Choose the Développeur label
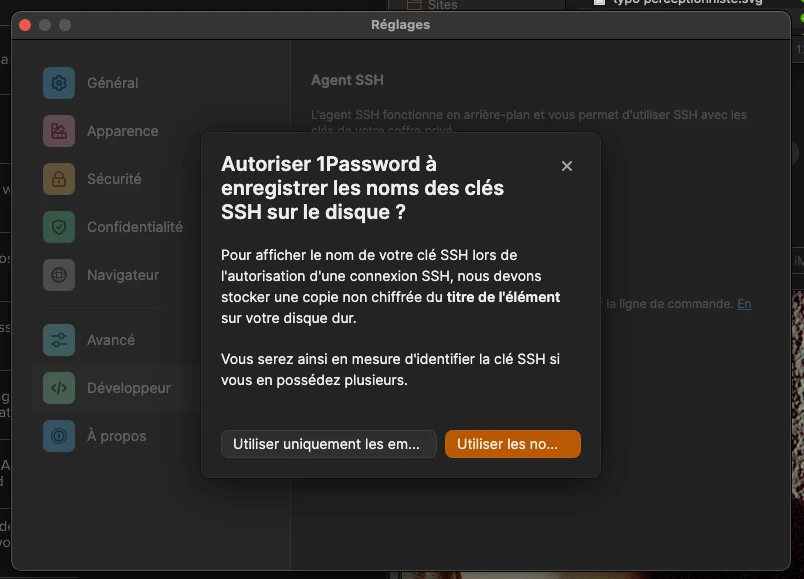 click(129, 388)
